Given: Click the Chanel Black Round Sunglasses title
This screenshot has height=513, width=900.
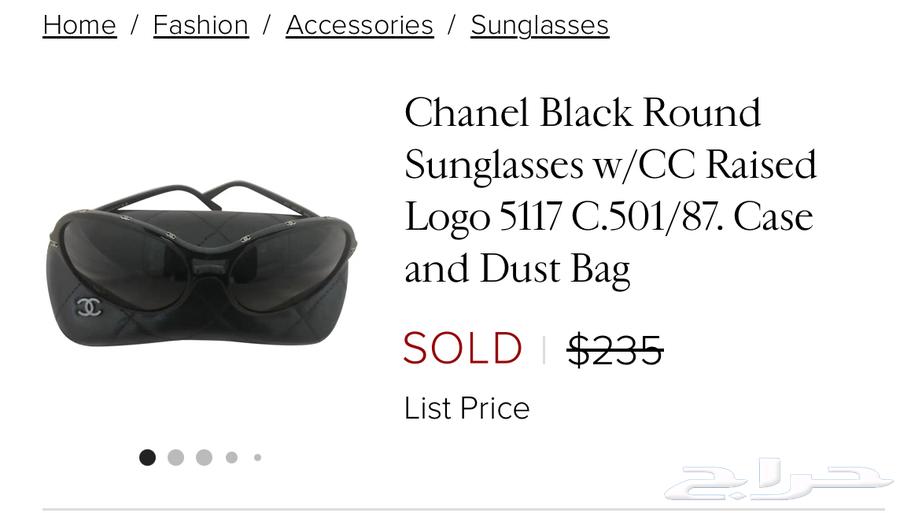Looking at the screenshot, I should point(610,190).
